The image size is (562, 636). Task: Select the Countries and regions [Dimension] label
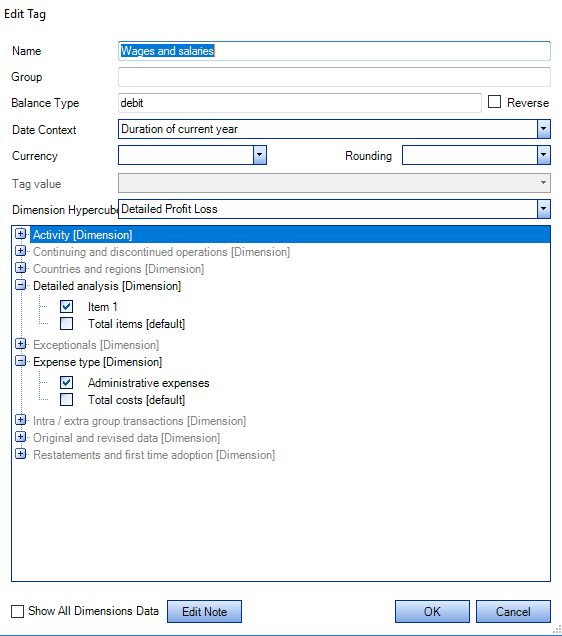tap(118, 269)
